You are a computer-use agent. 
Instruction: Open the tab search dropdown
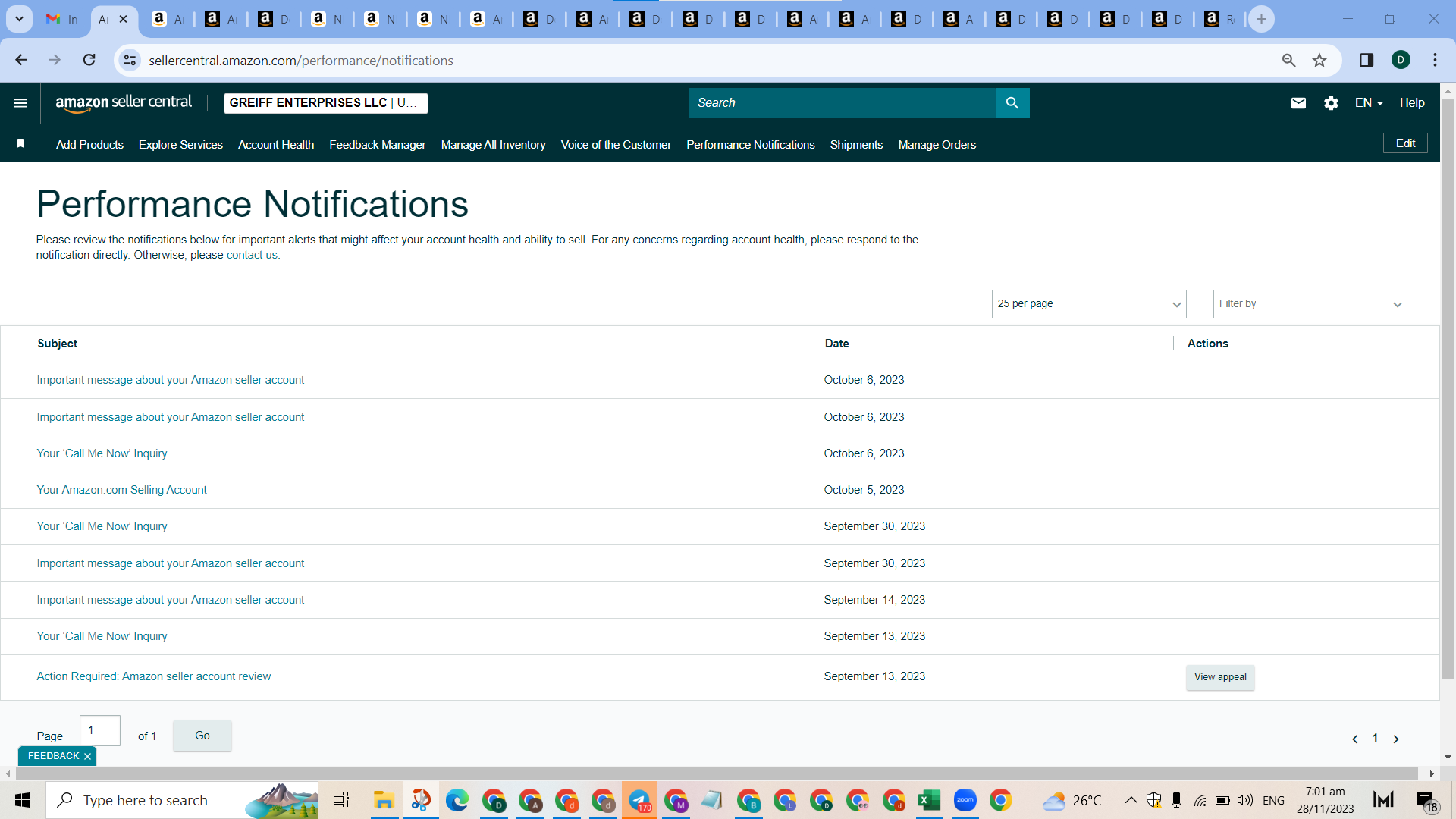tap(19, 19)
